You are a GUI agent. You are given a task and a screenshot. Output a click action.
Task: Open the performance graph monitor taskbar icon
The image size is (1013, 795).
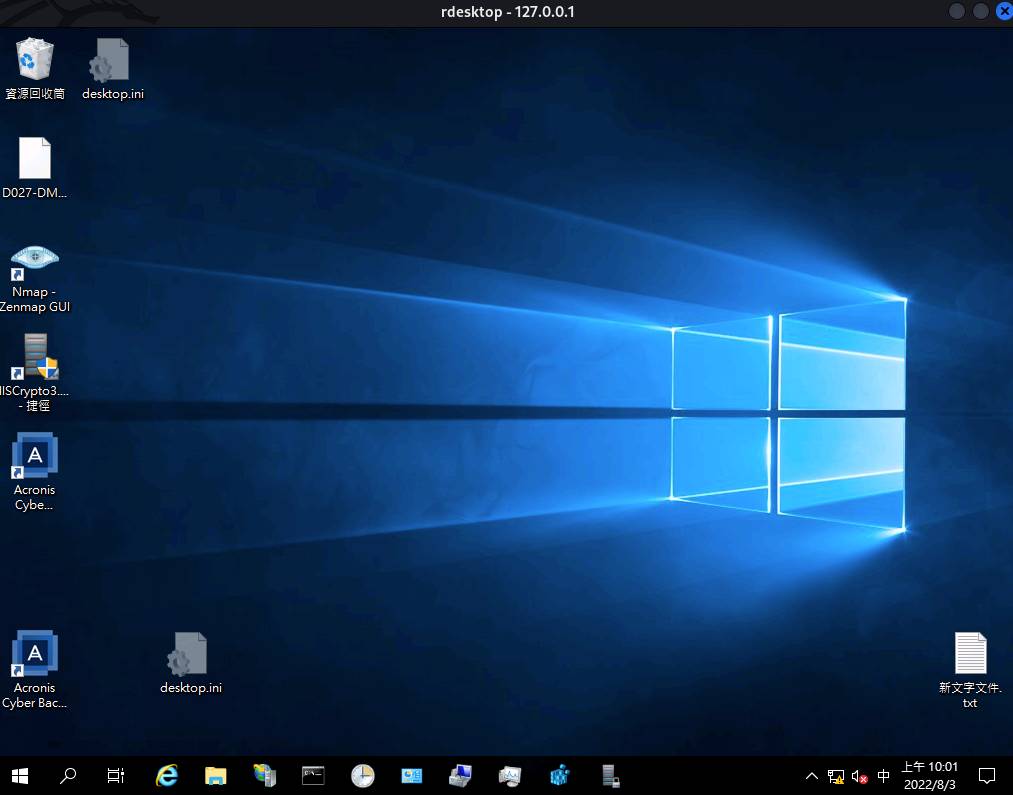510,776
